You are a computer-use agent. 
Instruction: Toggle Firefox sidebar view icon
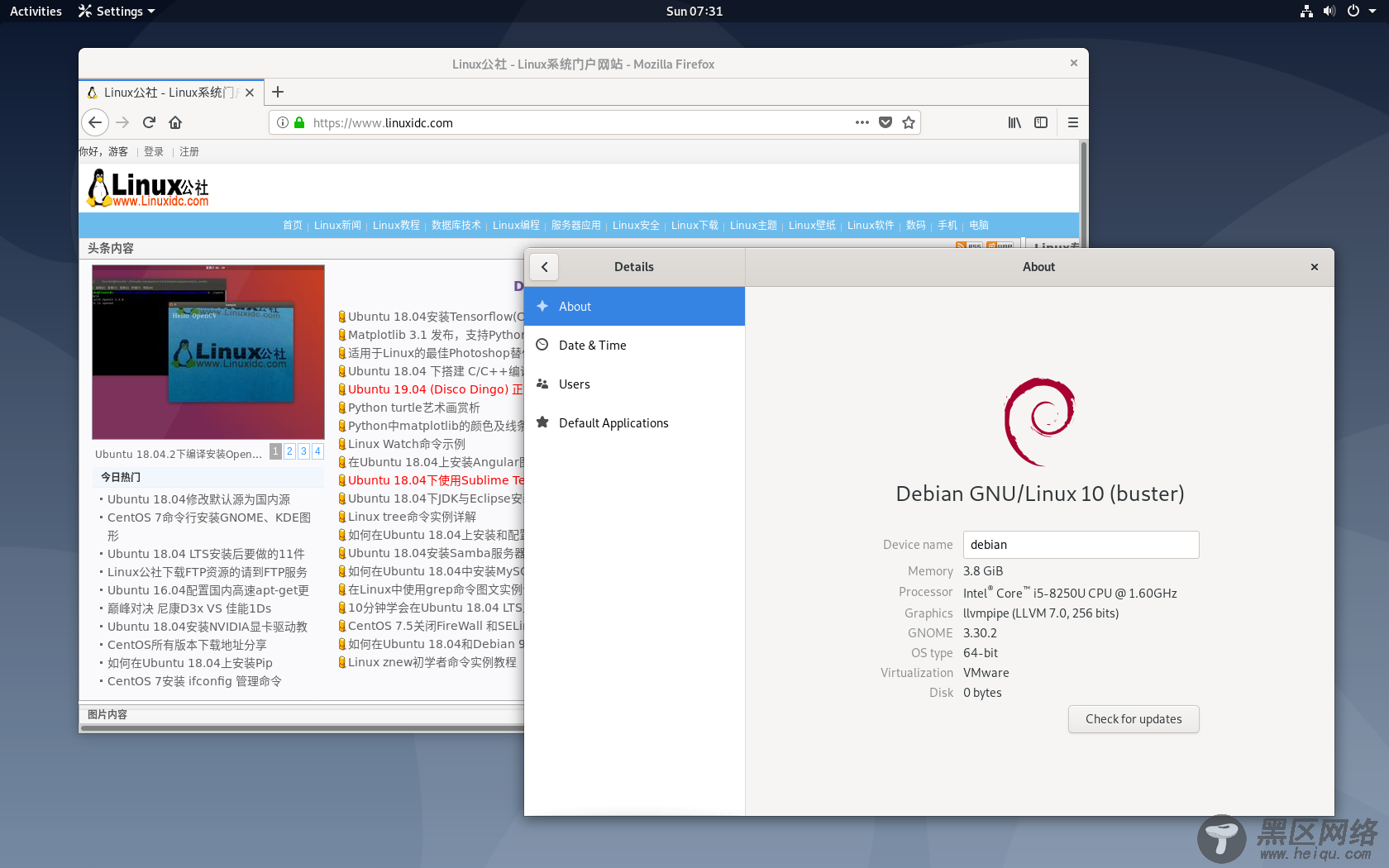click(x=1041, y=122)
